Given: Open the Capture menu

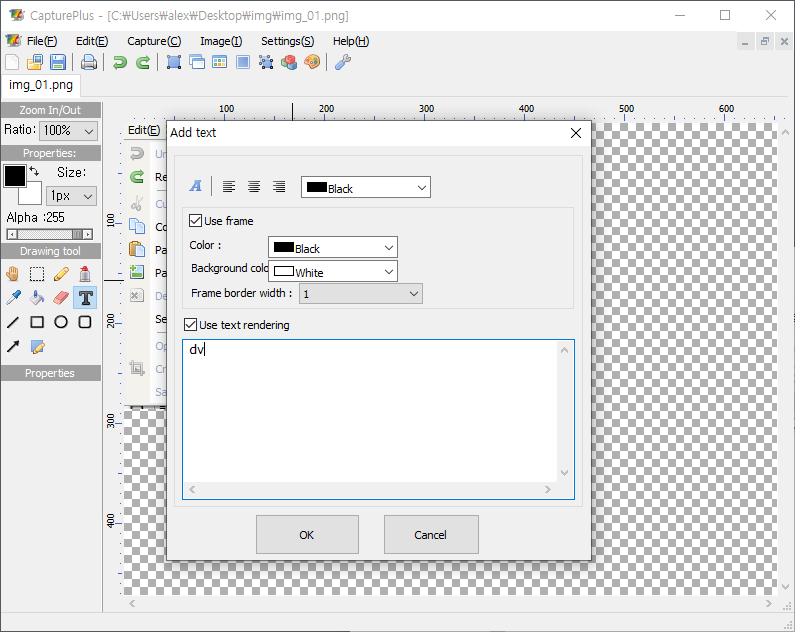Looking at the screenshot, I should point(154,41).
